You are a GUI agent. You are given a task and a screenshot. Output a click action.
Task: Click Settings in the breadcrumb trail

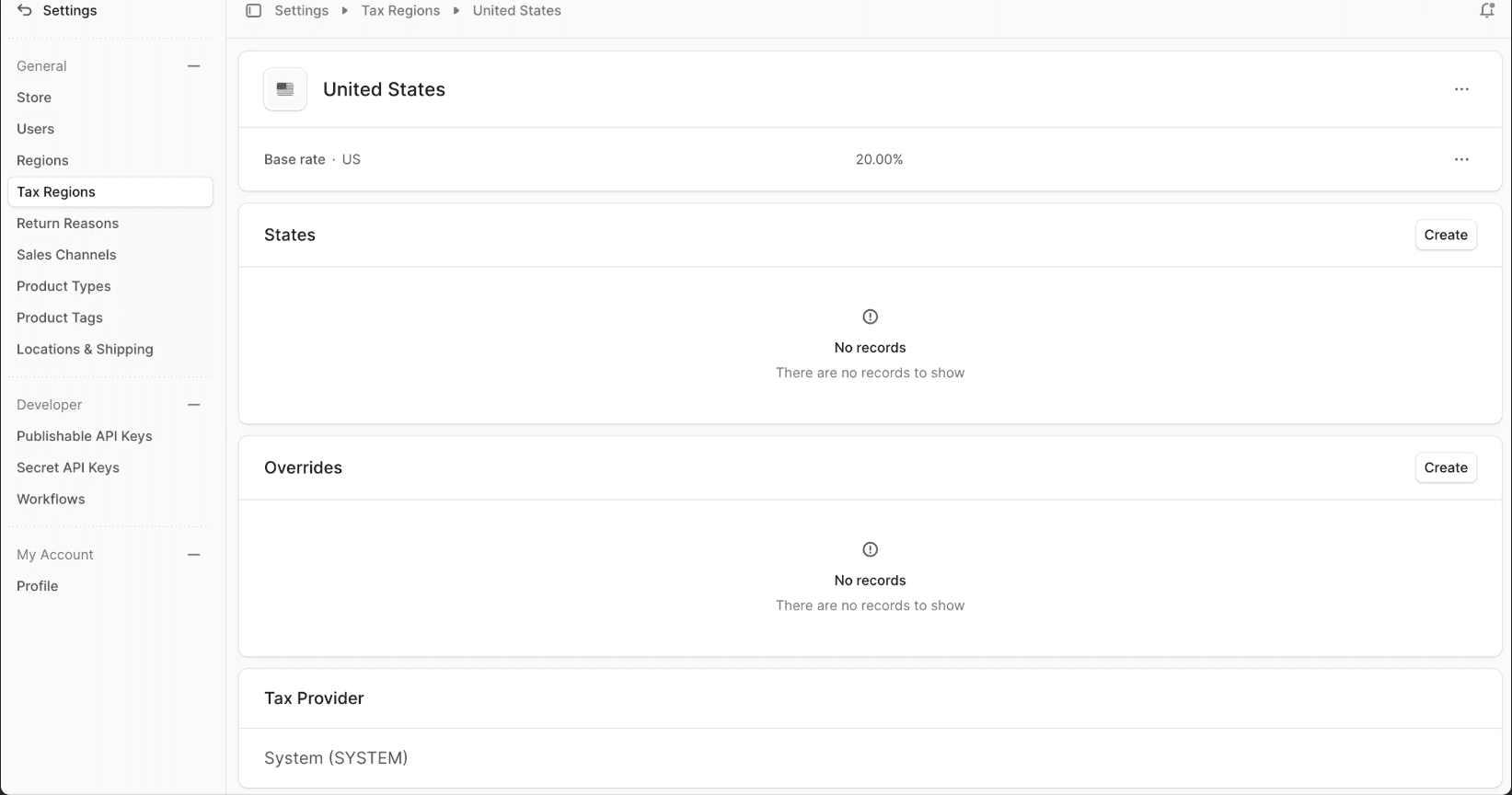[x=301, y=10]
